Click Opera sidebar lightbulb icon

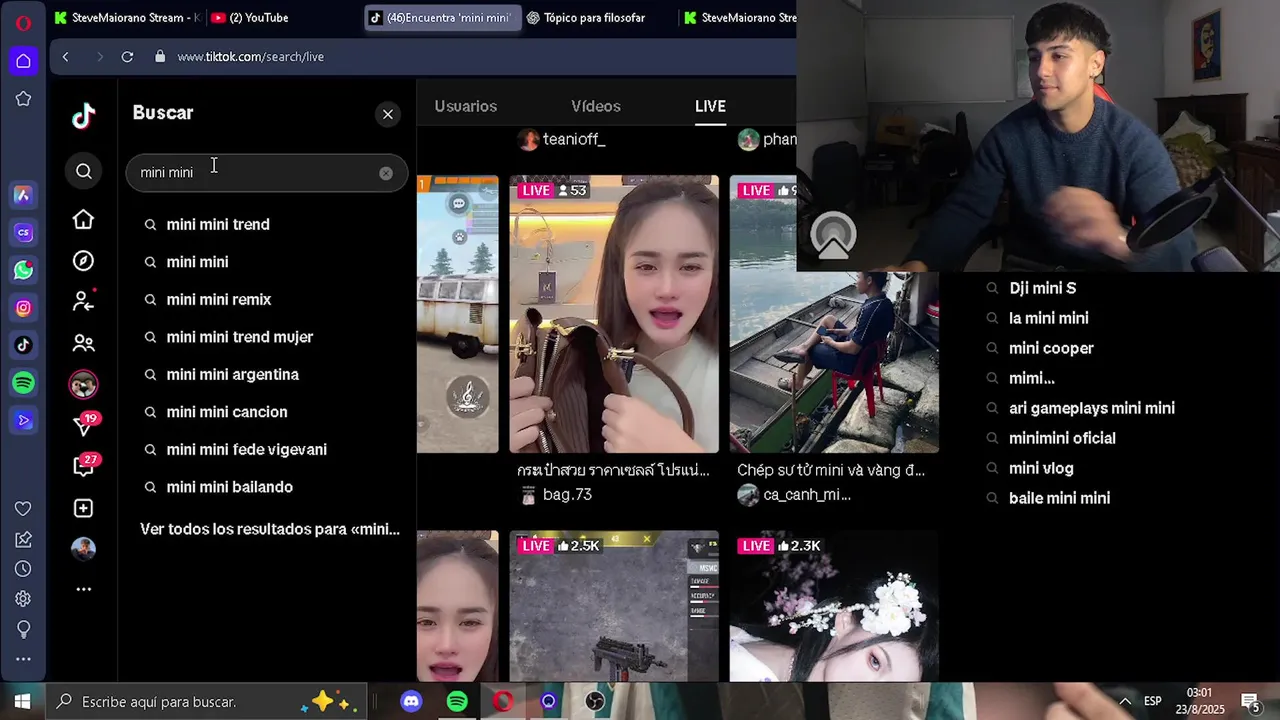(23, 629)
